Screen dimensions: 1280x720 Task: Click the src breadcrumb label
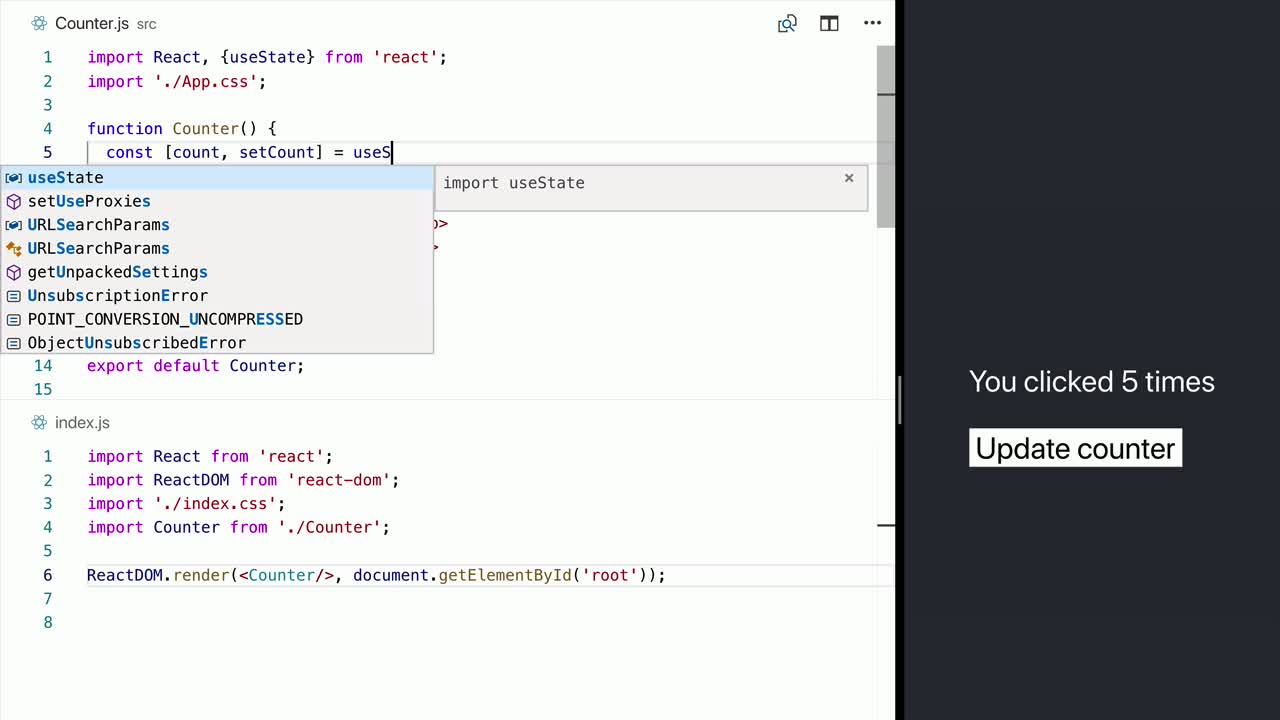(x=146, y=24)
